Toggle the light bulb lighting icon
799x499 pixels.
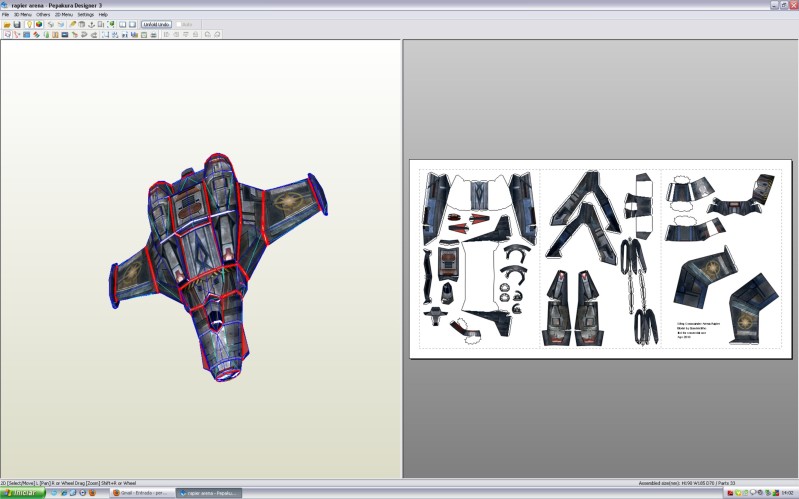point(28,24)
